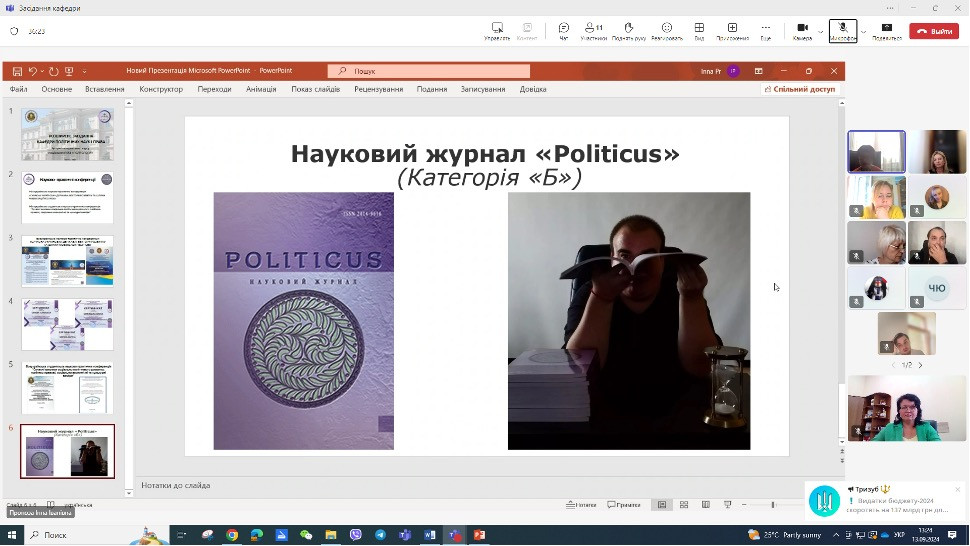Viewport: 970px width, 546px height.
Task: Open the Анімація ribbon tab
Action: point(261,89)
